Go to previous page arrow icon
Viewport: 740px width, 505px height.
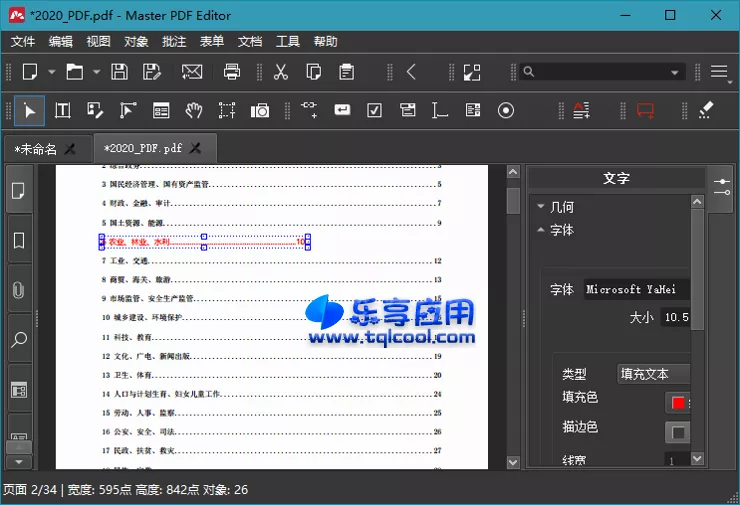point(411,72)
